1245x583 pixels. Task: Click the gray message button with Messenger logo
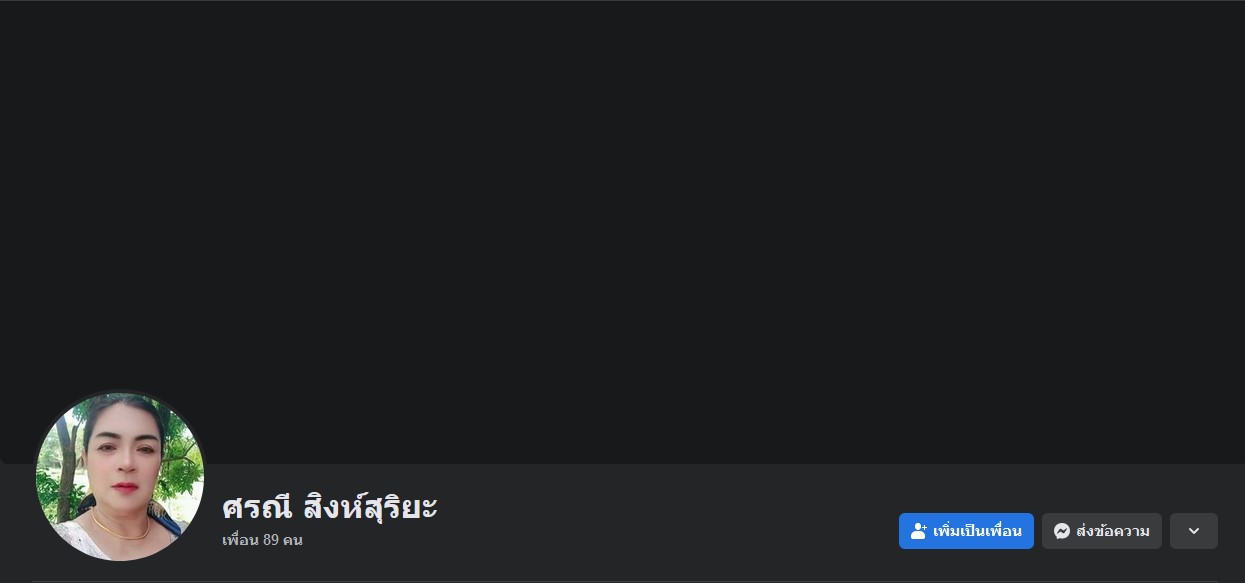coord(1102,531)
